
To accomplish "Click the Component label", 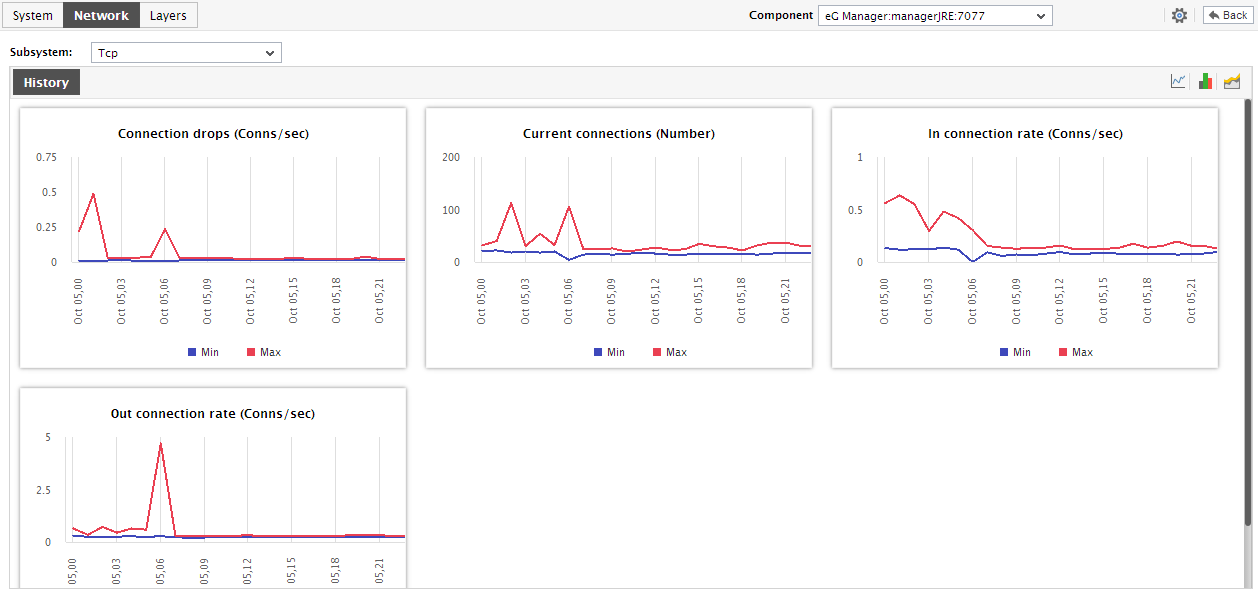I will pyautogui.click(x=781, y=15).
